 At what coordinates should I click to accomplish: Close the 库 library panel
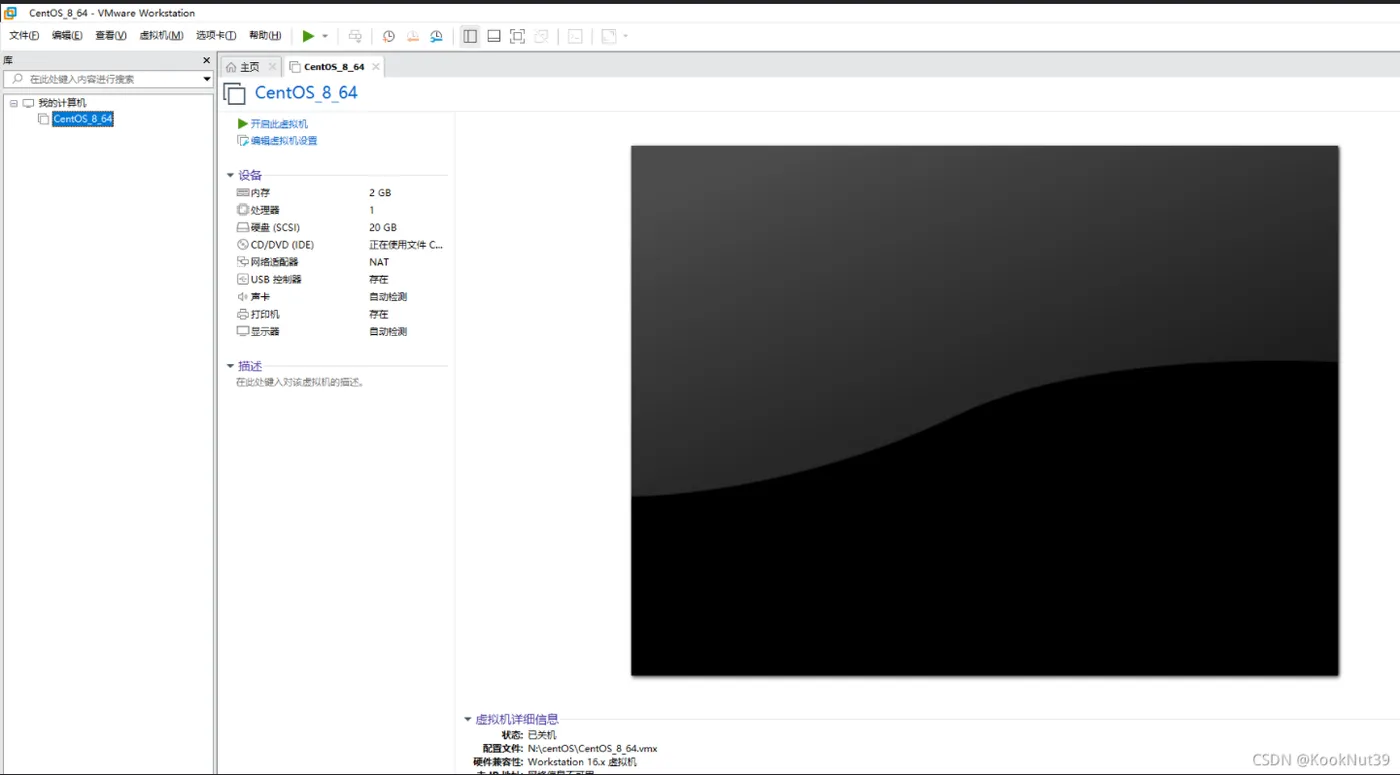click(x=207, y=60)
